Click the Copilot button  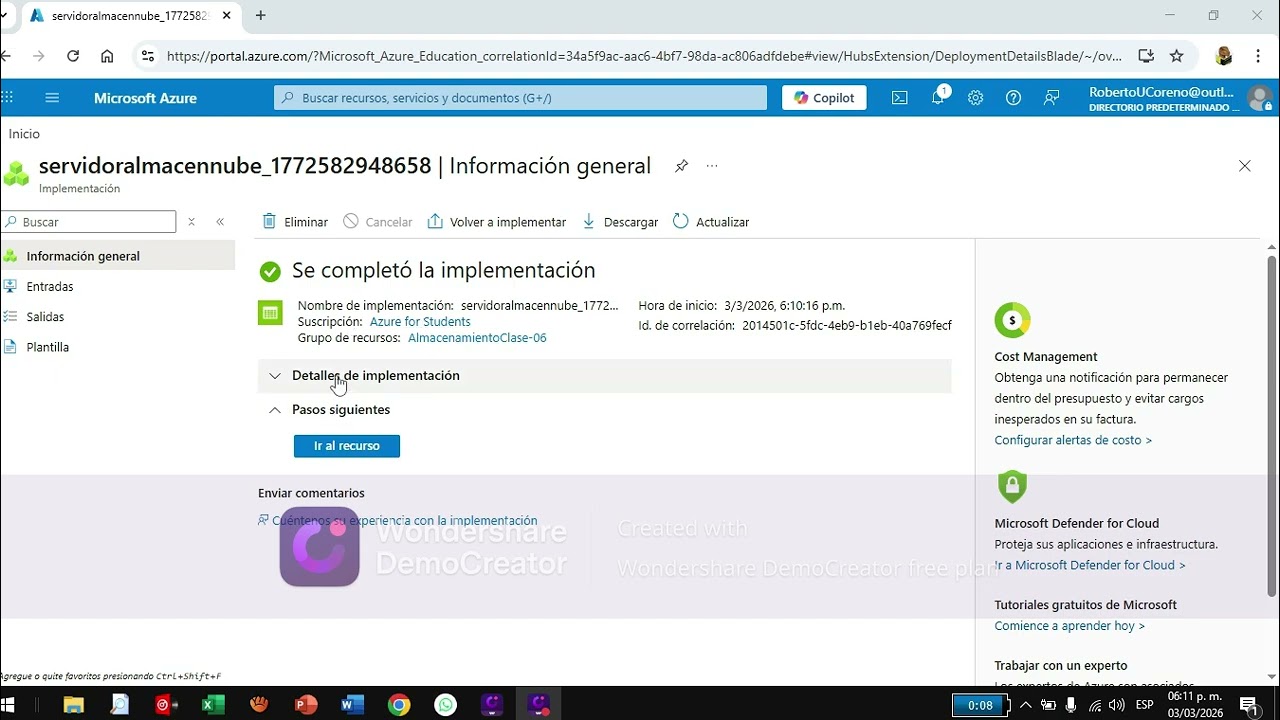point(824,98)
